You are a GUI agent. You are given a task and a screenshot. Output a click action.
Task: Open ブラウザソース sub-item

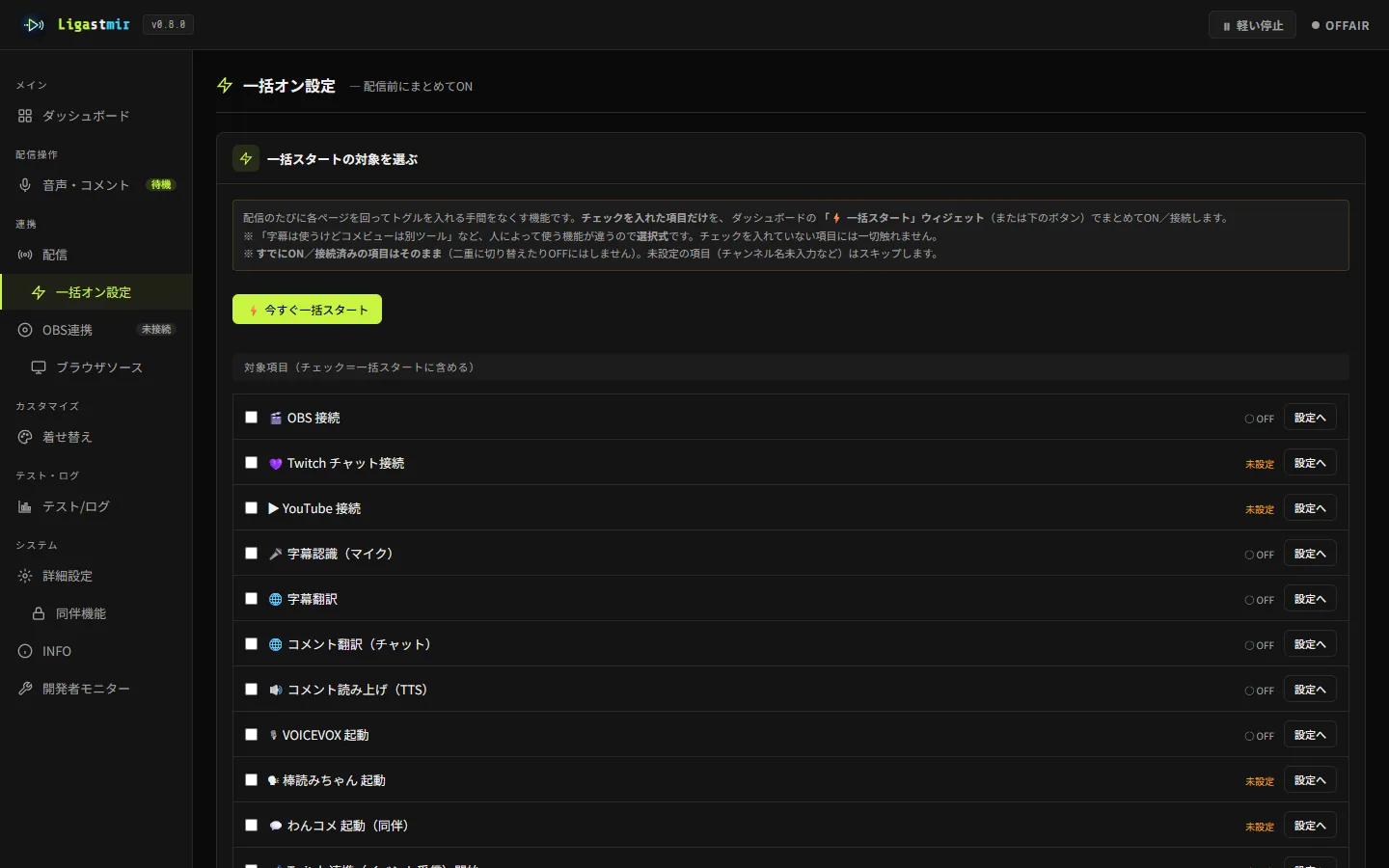point(96,367)
